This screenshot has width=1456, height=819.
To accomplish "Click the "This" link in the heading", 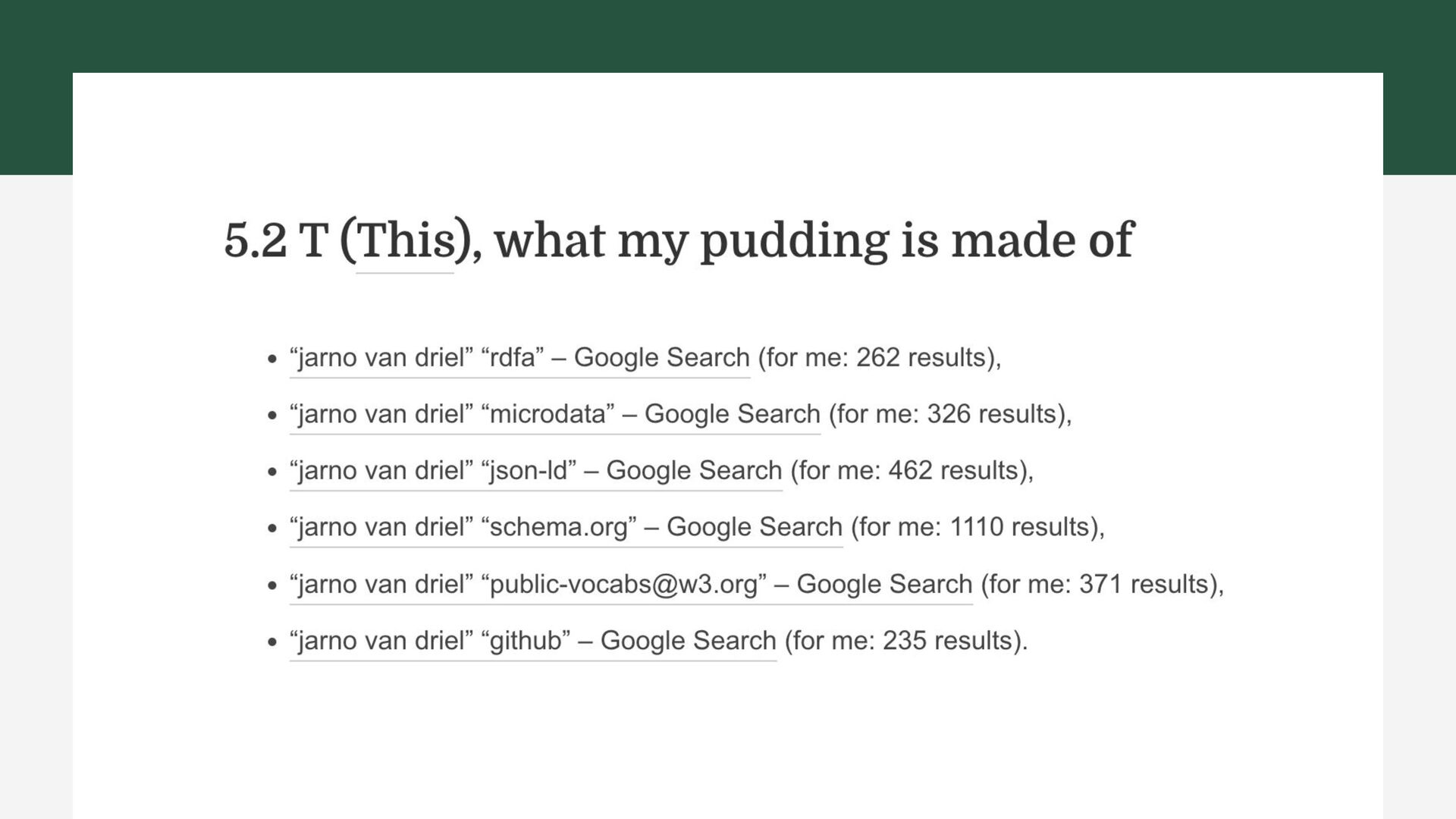I will pos(405,241).
